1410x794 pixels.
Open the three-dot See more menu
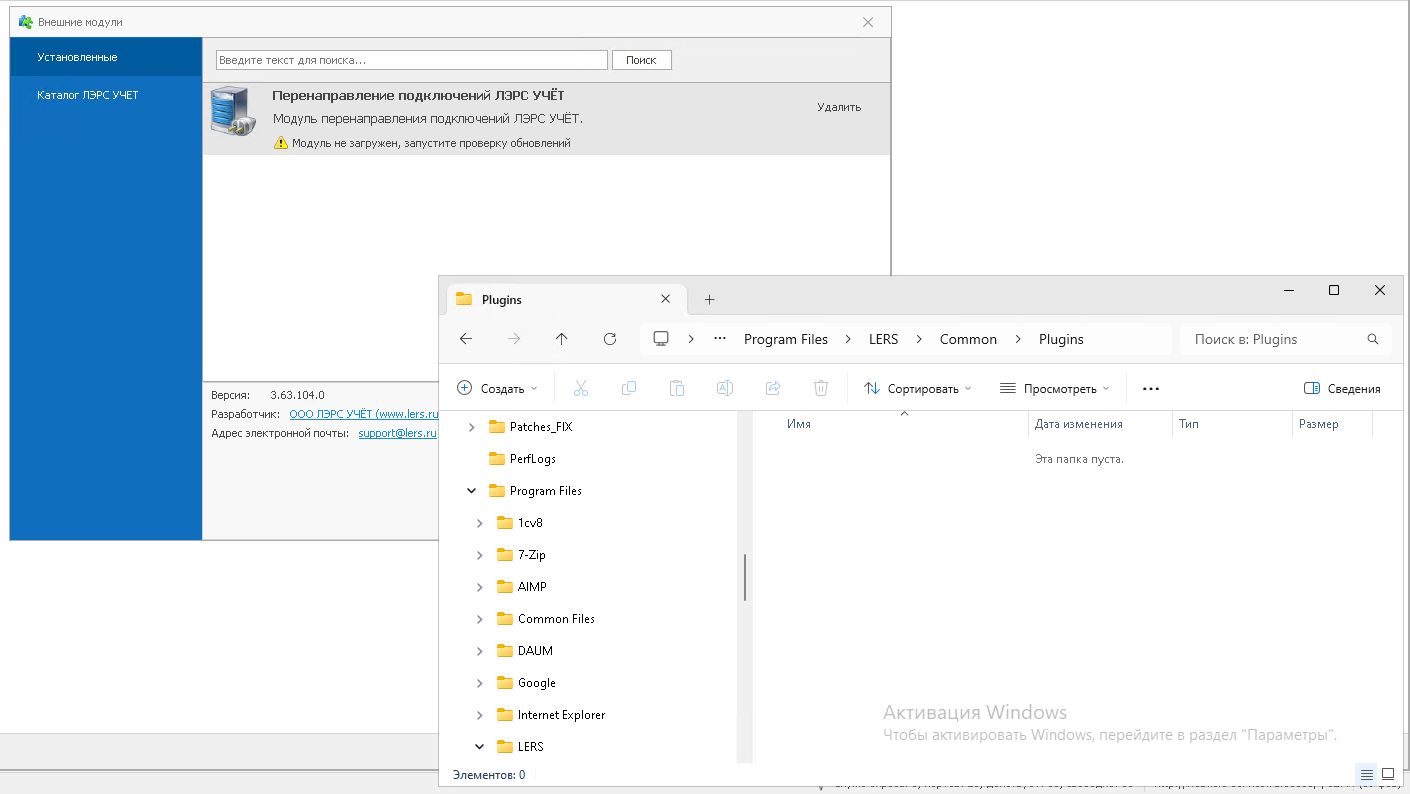tap(1151, 388)
